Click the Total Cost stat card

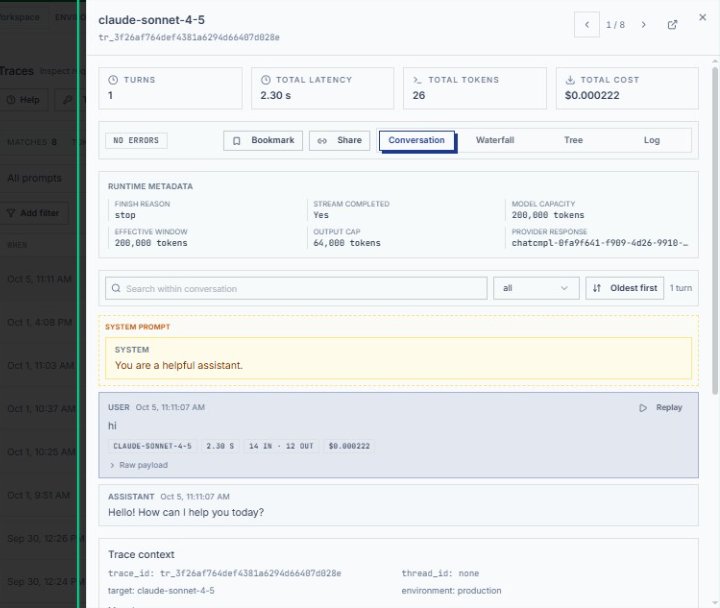[627, 88]
